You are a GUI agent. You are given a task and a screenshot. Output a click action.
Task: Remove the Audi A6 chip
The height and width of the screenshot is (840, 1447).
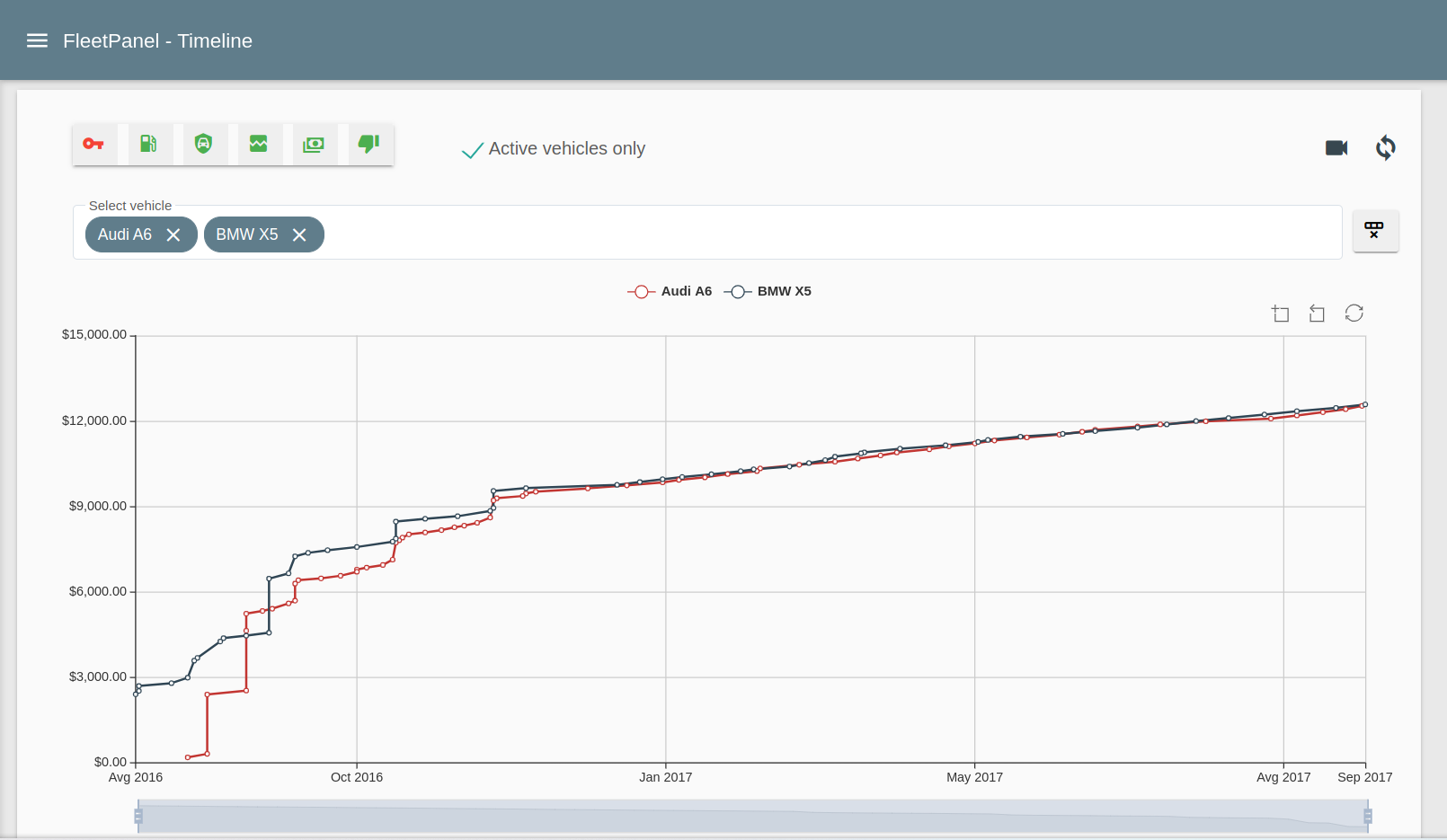coord(173,234)
